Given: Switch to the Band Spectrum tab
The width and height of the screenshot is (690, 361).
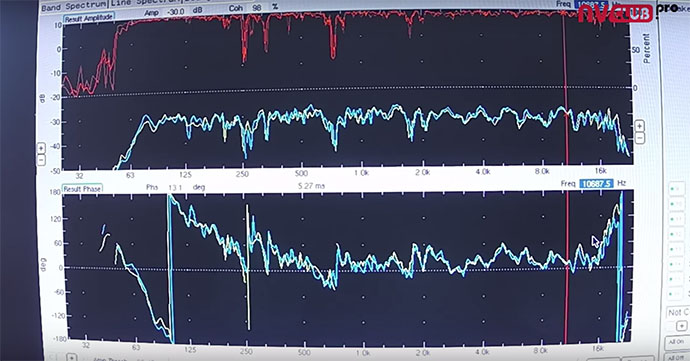Looking at the screenshot, I should pos(73,6).
